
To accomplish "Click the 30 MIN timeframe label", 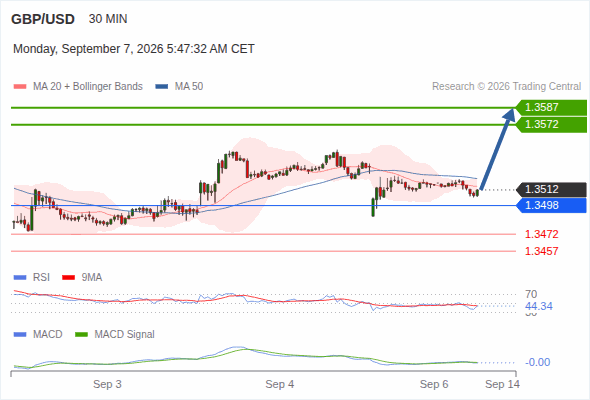I will (108, 19).
